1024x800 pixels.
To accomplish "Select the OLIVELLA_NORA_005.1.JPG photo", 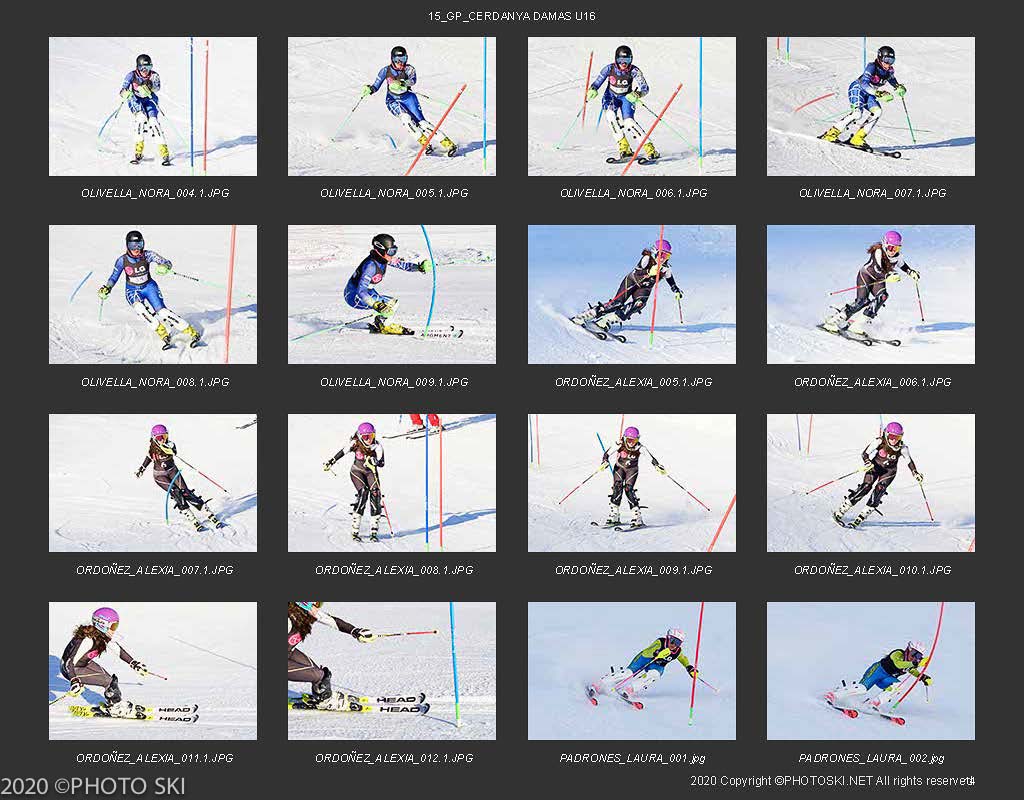I will 392,106.
